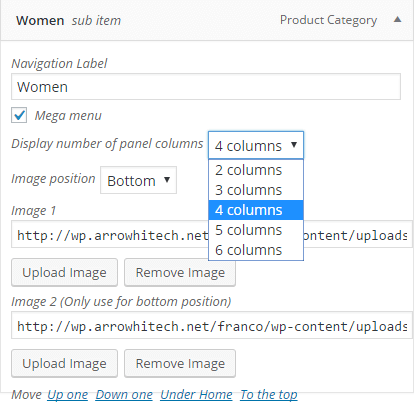Collapse the Women menu item panel arrow
Image resolution: width=414 pixels, height=418 pixels.
point(397,19)
